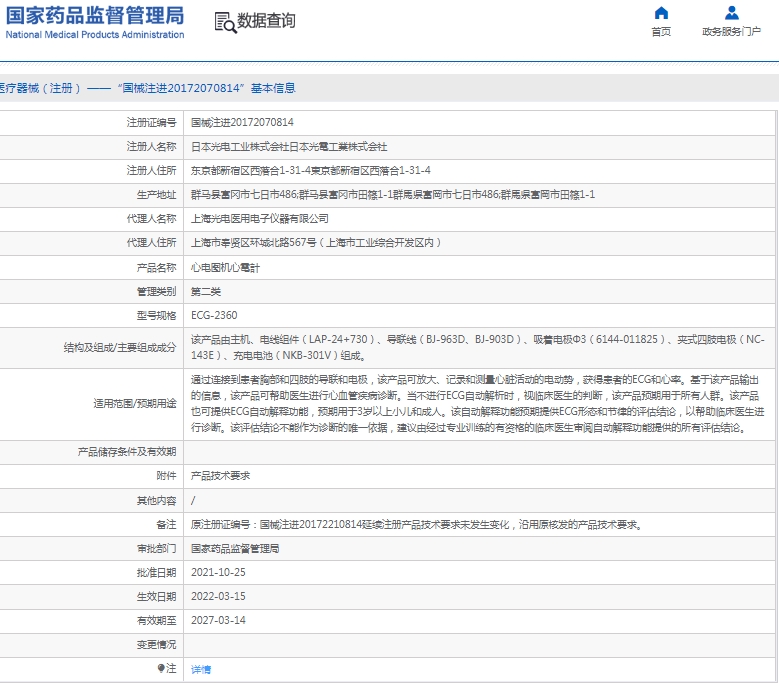Click the 代理人名称 label

[152, 219]
